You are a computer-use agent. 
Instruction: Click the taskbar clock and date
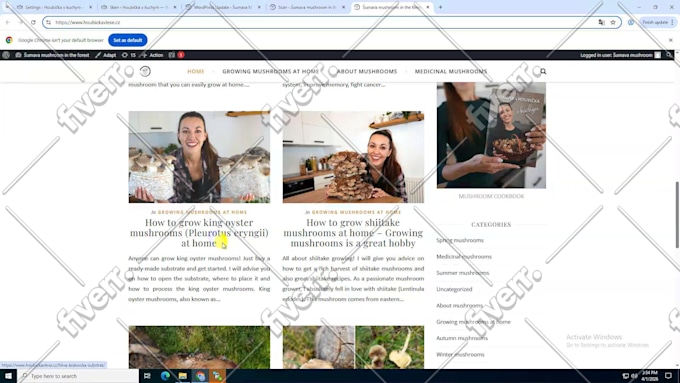[x=650, y=376]
